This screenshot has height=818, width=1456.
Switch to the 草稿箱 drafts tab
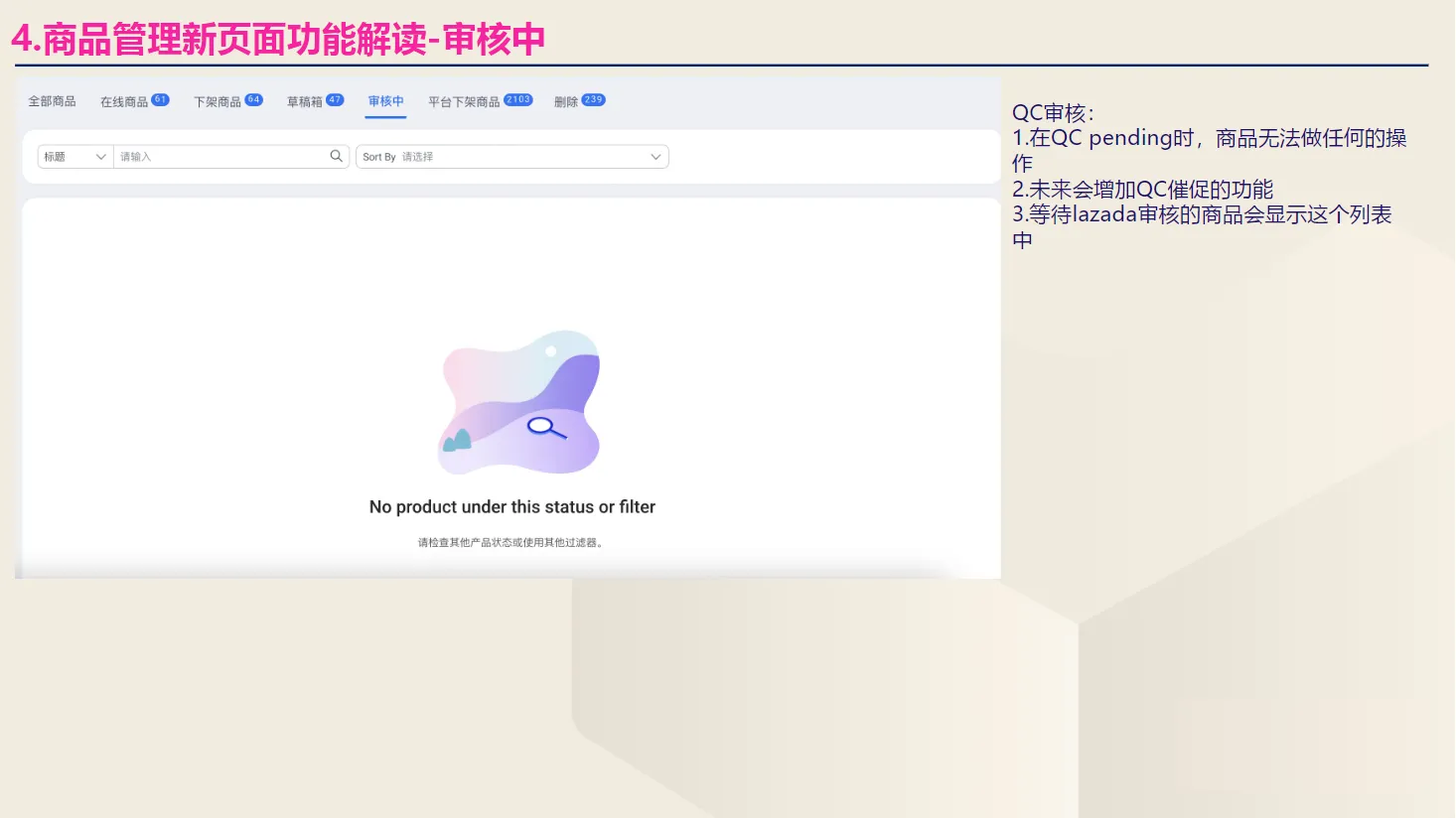click(x=306, y=100)
